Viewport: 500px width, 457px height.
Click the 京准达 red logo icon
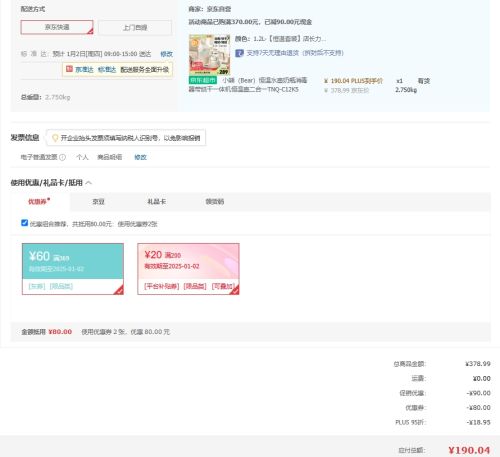[69, 69]
